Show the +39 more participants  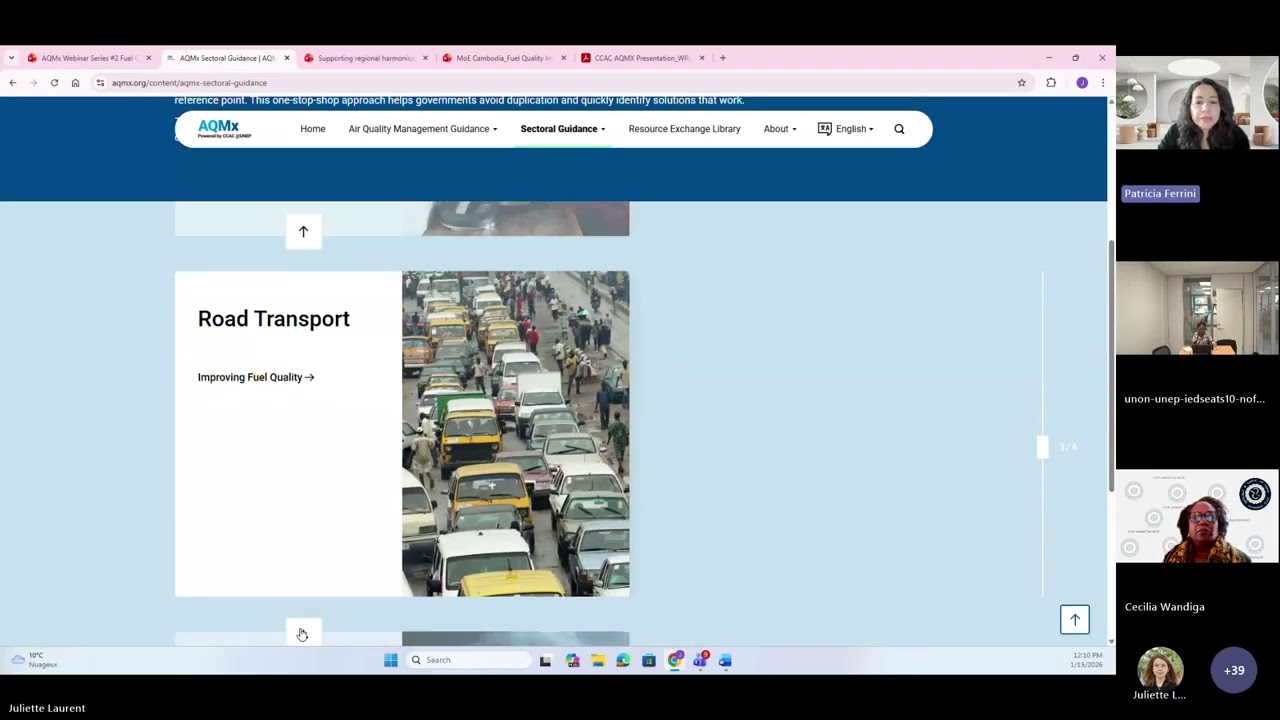1234,671
